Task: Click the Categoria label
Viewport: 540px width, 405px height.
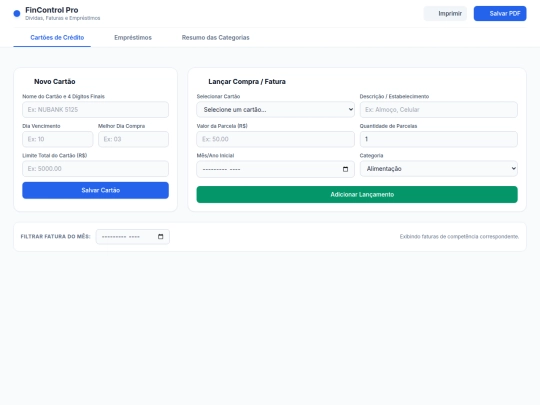Action: point(371,156)
